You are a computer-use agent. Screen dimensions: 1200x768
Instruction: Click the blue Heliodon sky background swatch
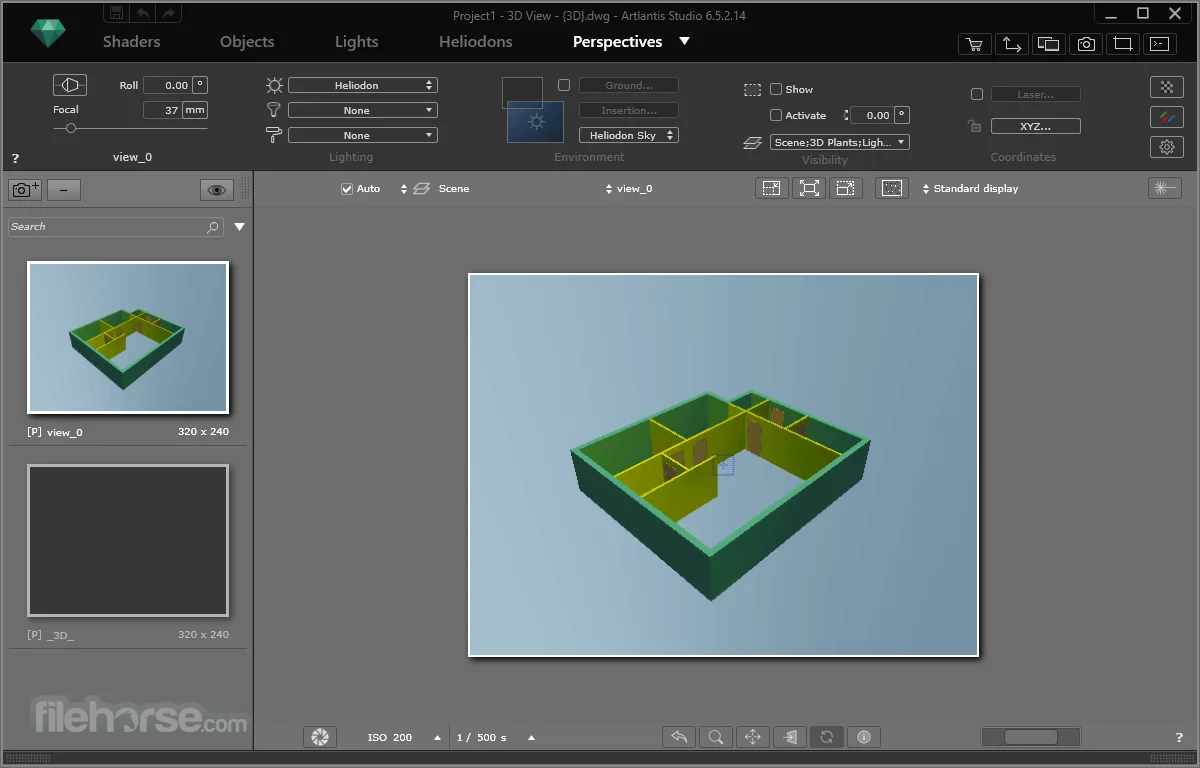coord(536,122)
